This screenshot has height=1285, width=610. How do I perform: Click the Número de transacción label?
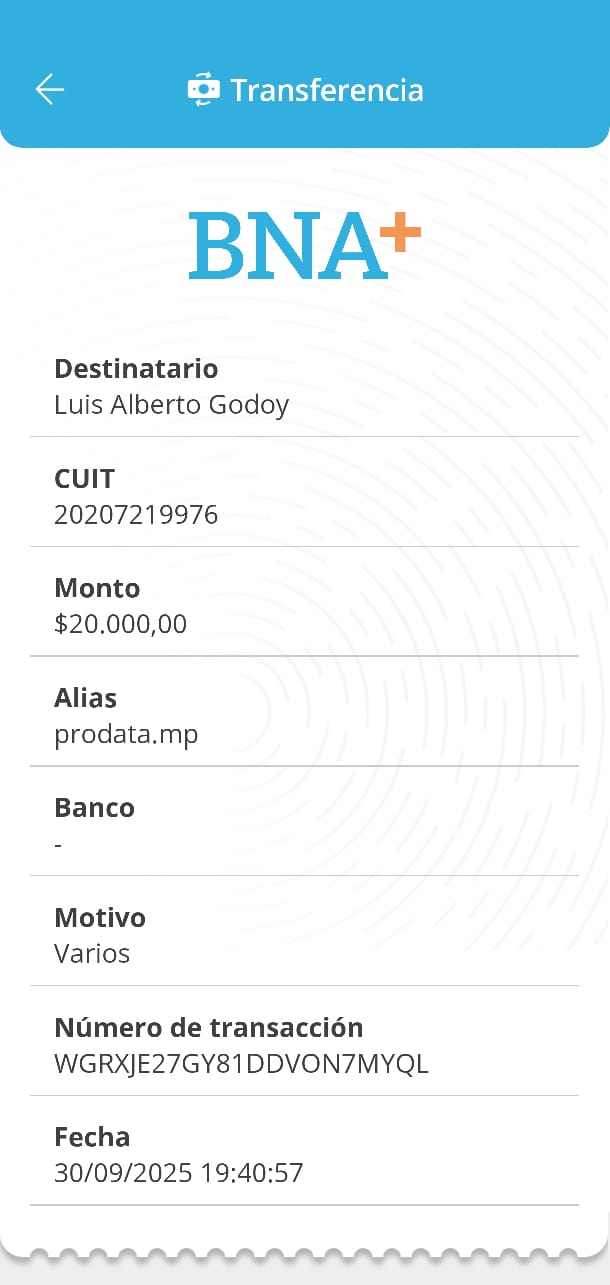coord(209,1027)
